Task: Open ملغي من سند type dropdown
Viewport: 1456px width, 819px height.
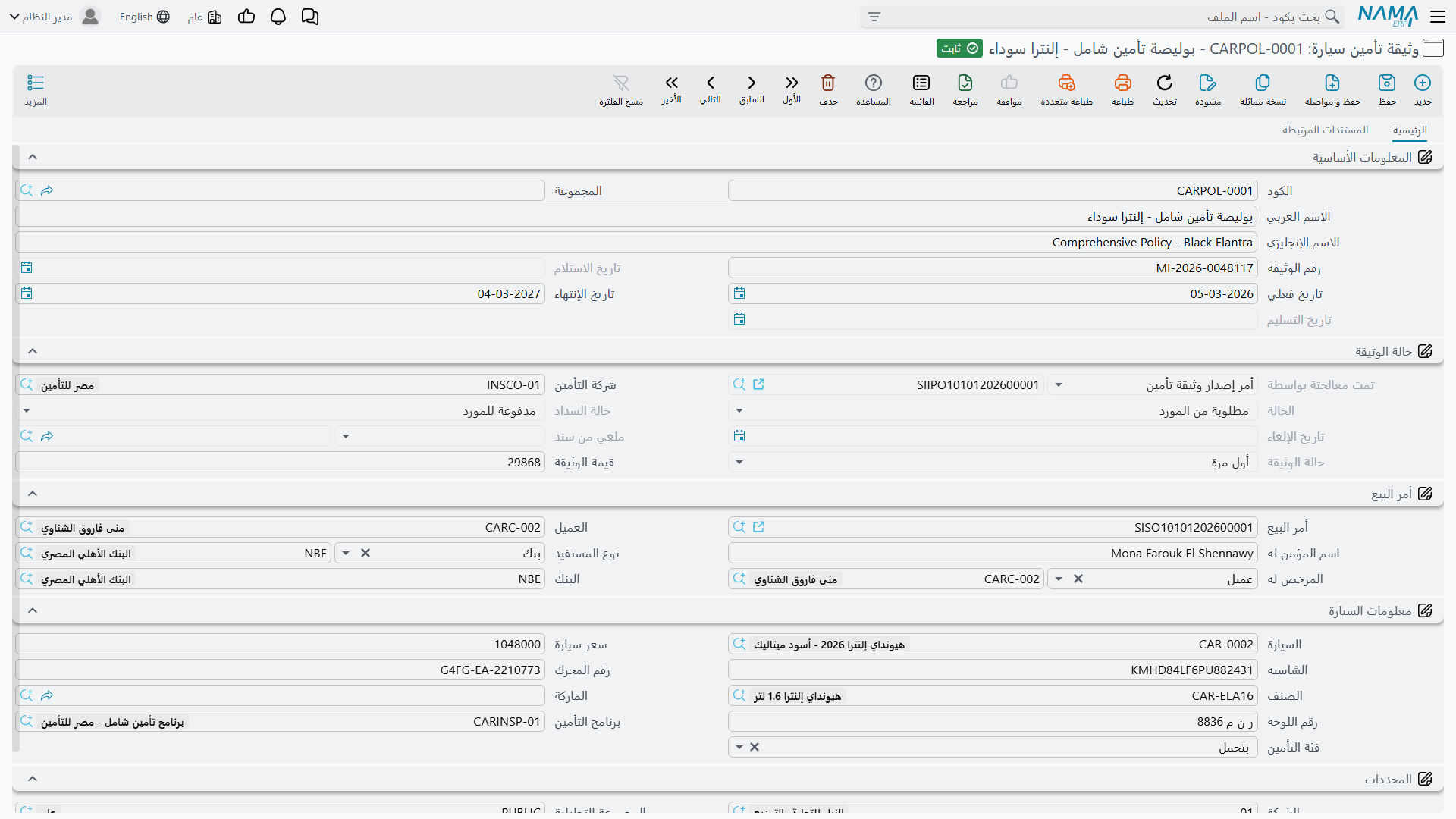Action: [x=346, y=437]
